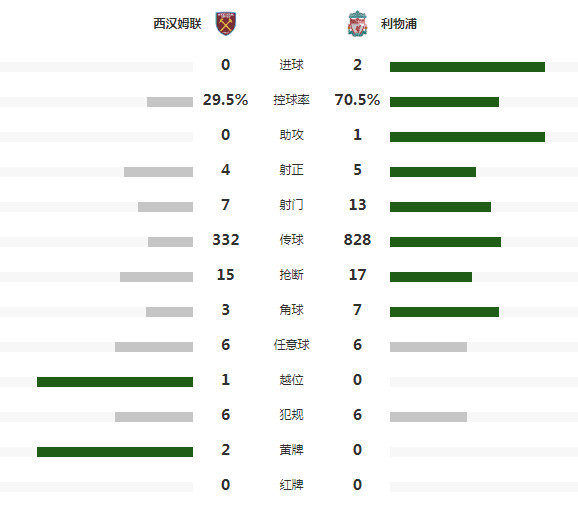Open the 利物浦 team name link
578x510 pixels.
(x=398, y=24)
